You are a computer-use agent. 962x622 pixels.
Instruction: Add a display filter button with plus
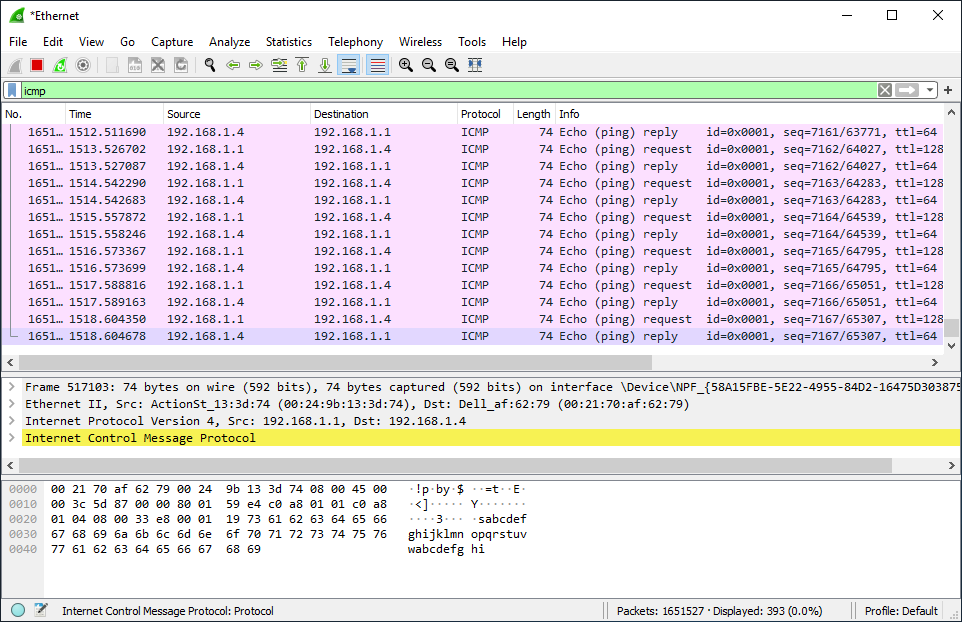[x=948, y=91]
